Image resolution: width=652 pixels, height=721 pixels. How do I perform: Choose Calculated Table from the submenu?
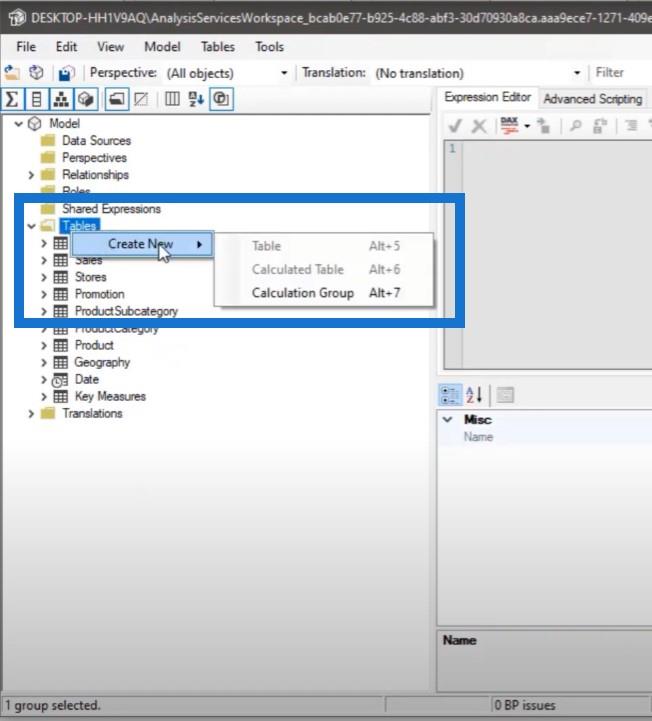[326, 269]
